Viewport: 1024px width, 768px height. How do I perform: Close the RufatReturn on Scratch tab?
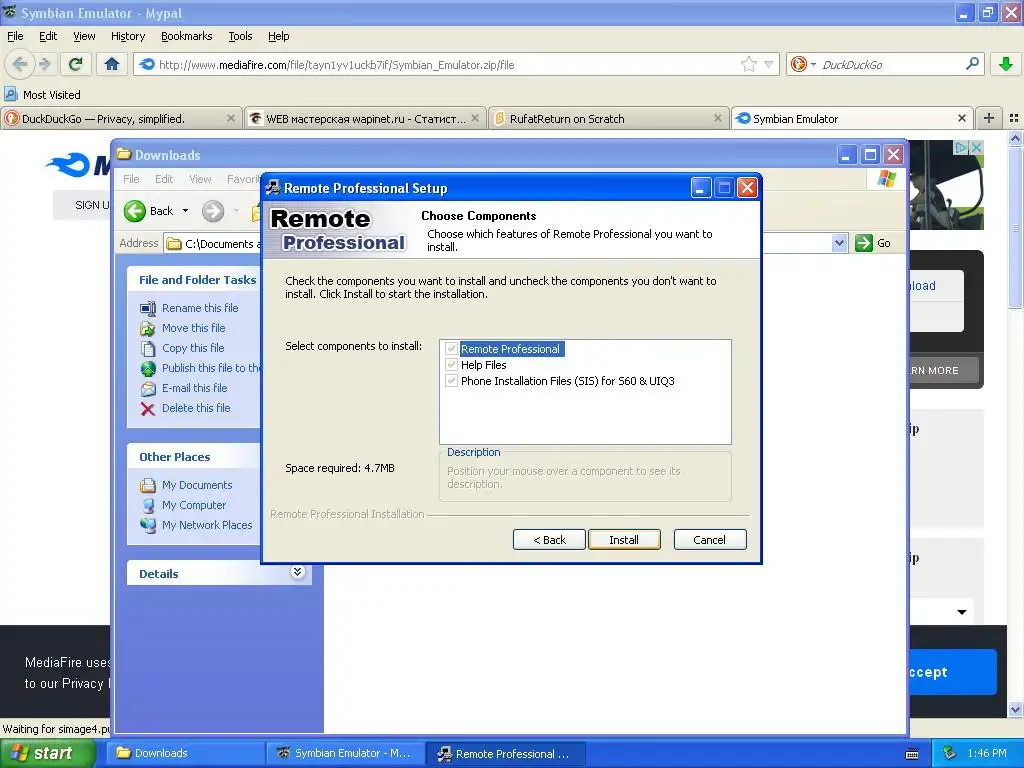click(x=718, y=118)
